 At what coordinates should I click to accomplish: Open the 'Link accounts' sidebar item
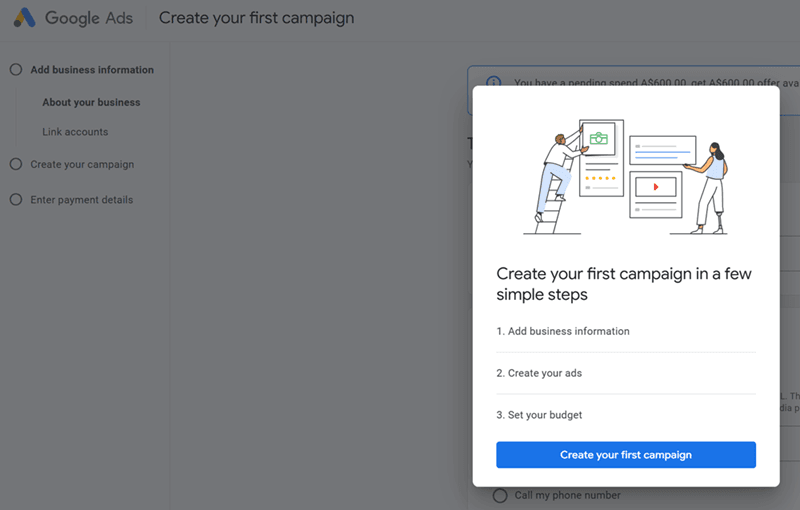click(x=75, y=132)
